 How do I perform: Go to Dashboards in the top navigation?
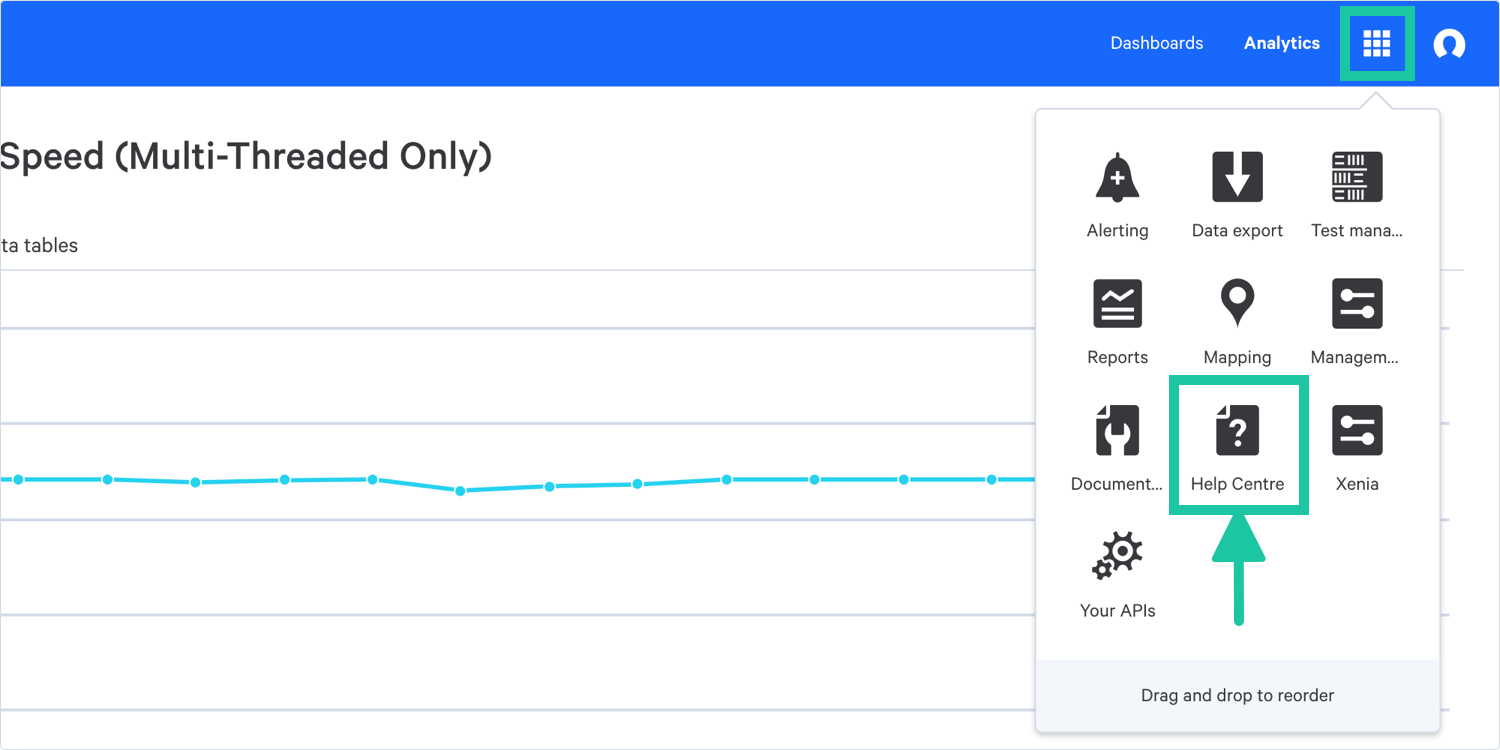pos(1157,43)
